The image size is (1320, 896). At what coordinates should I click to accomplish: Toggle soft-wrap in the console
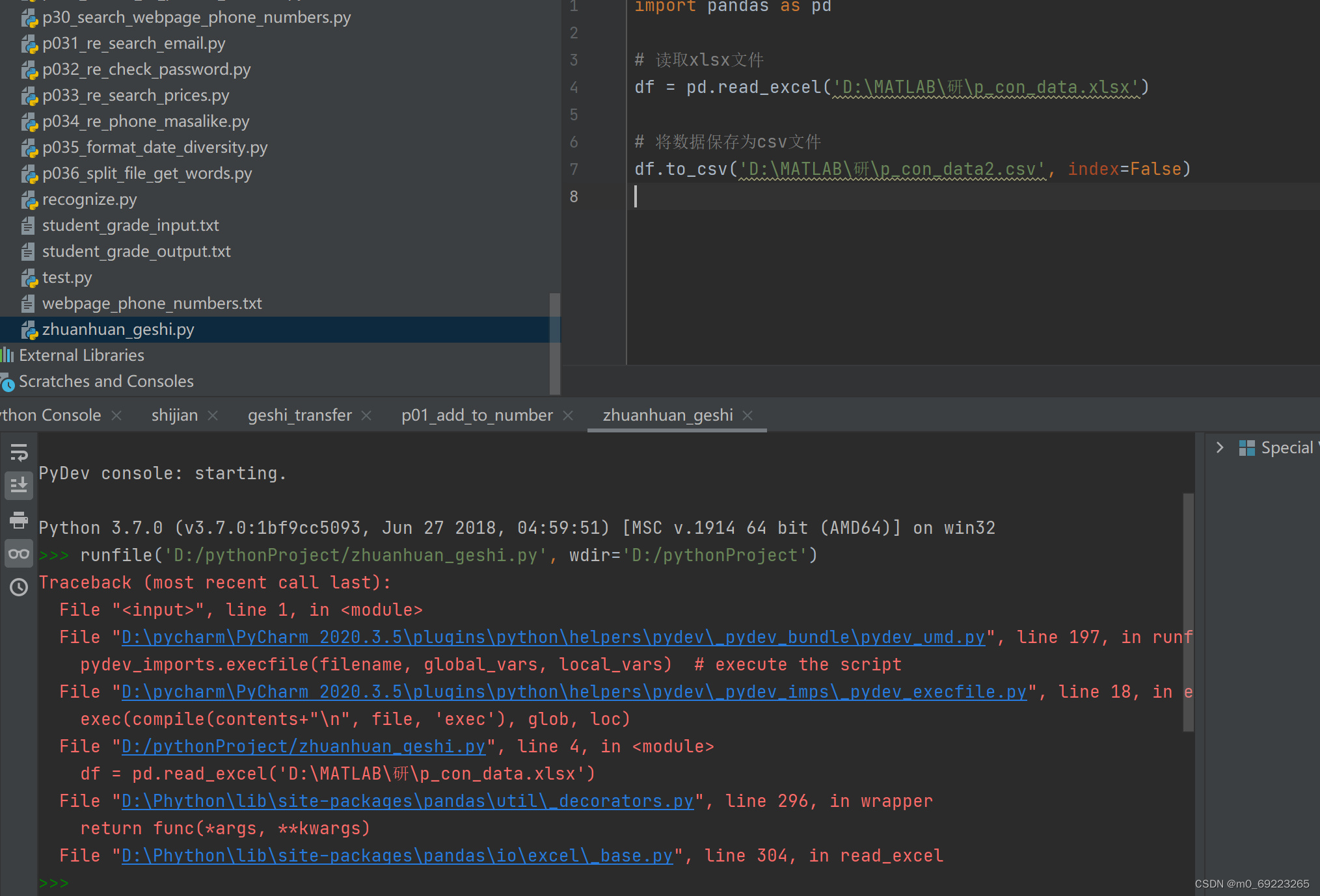click(x=19, y=452)
